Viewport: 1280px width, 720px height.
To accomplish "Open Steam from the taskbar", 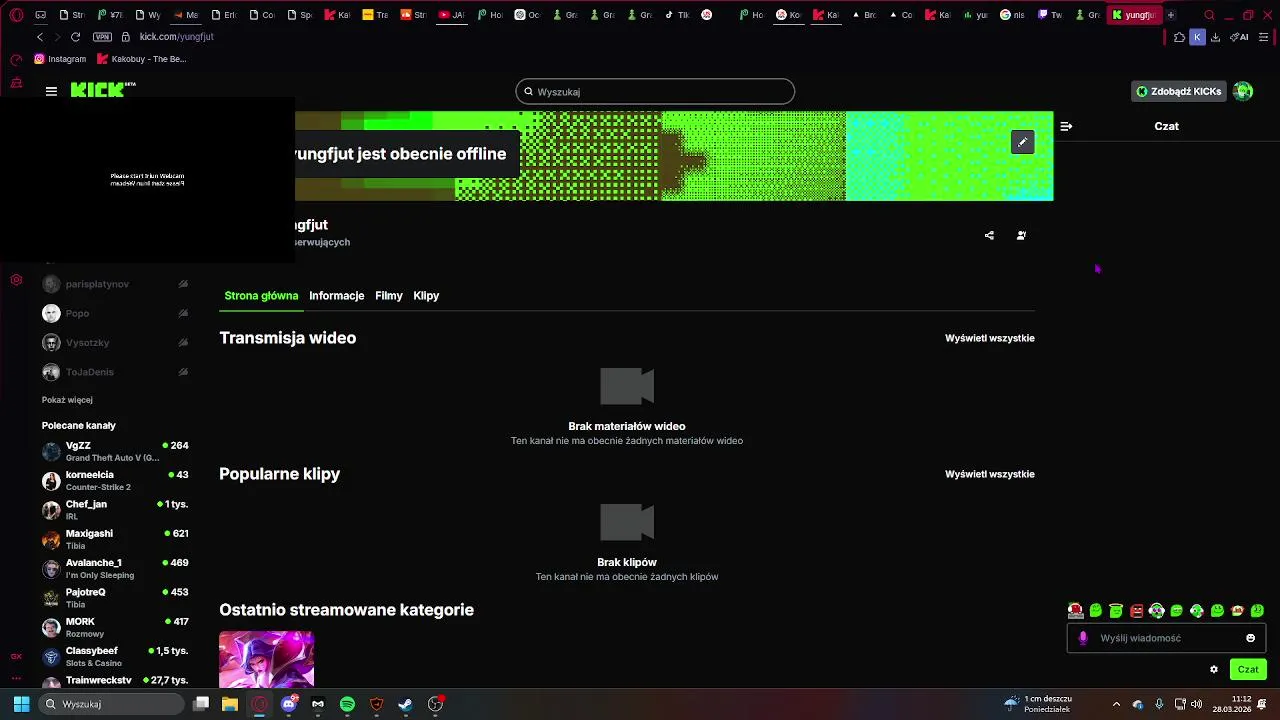I will pyautogui.click(x=406, y=704).
